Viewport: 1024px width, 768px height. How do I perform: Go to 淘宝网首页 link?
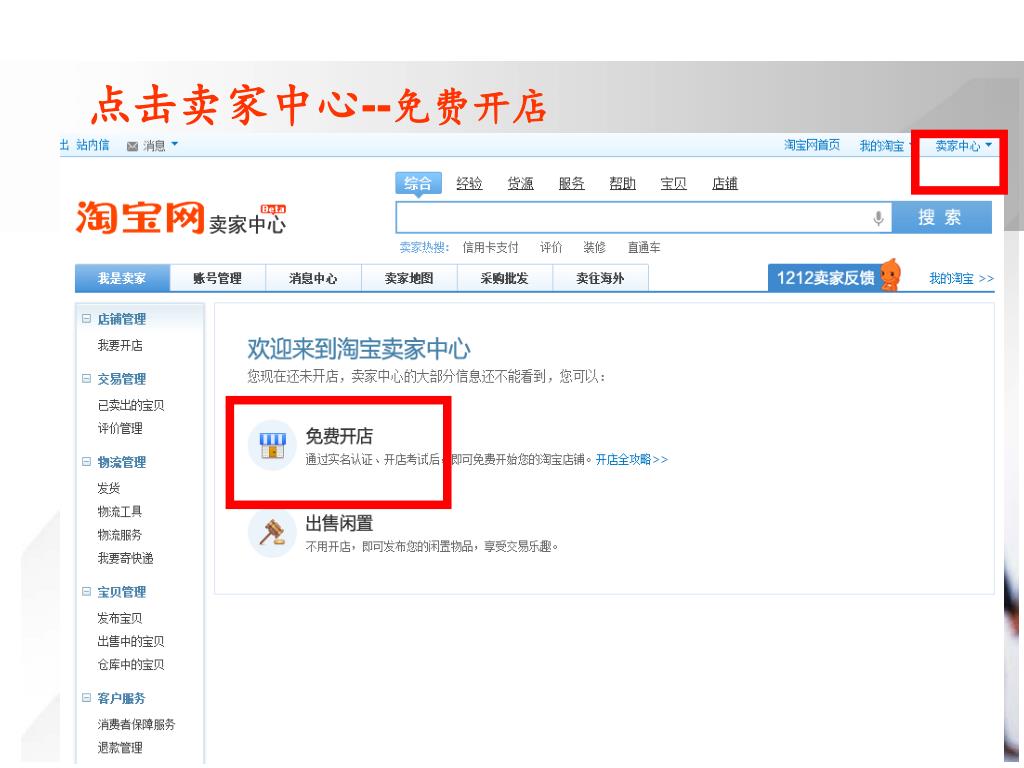tap(812, 145)
